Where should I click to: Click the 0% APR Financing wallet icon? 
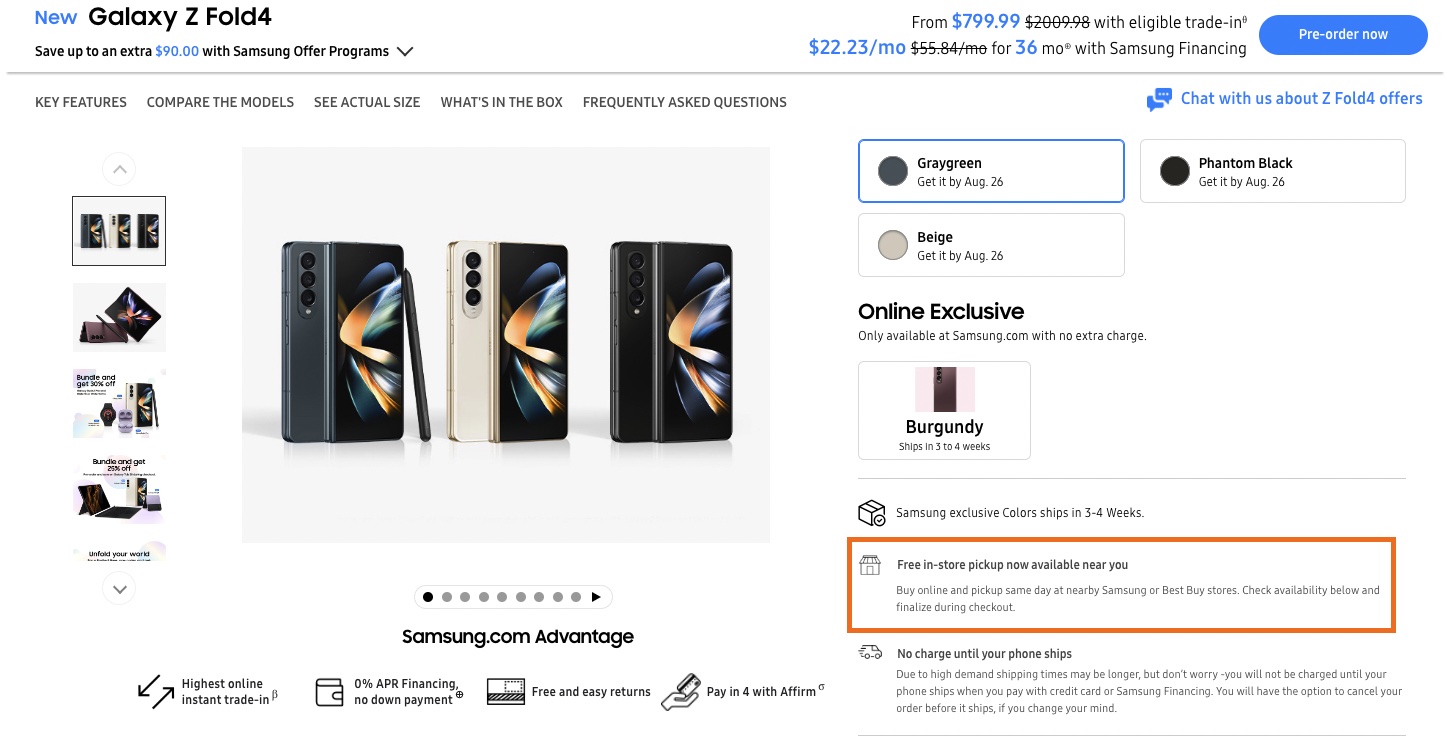coord(329,691)
